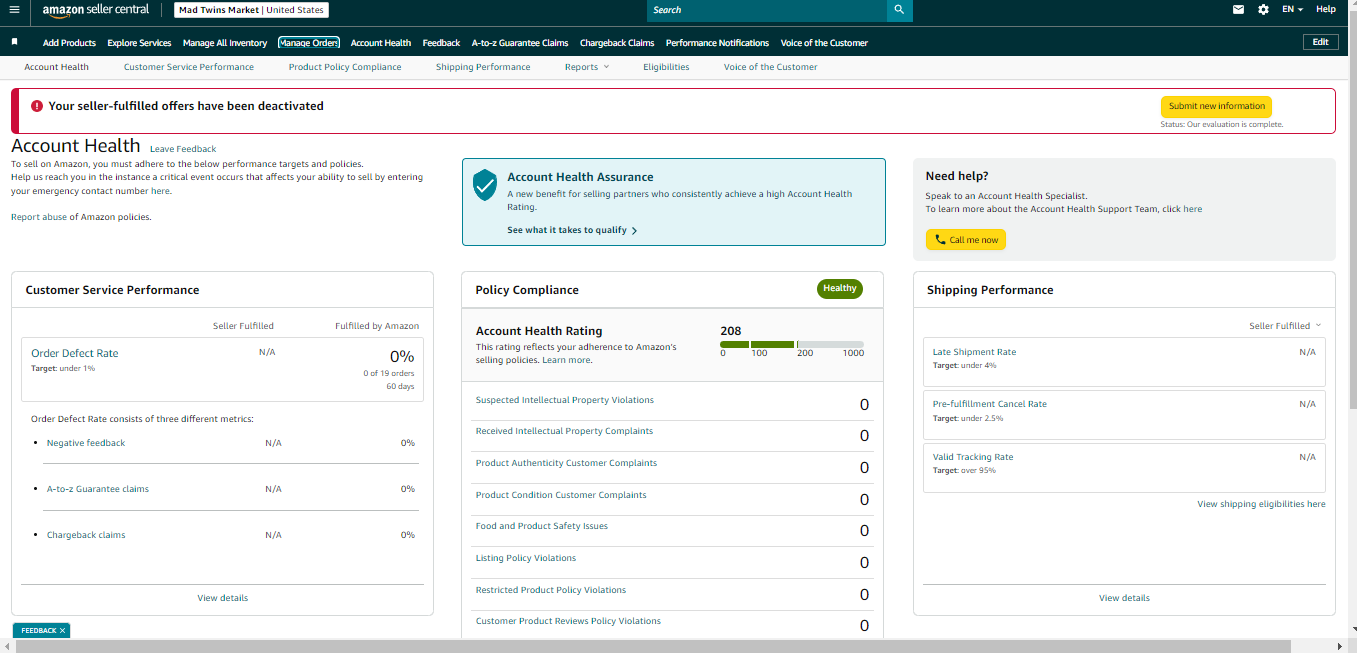Open Food and Product Safety Issues row
This screenshot has width=1357, height=653.
click(672, 531)
